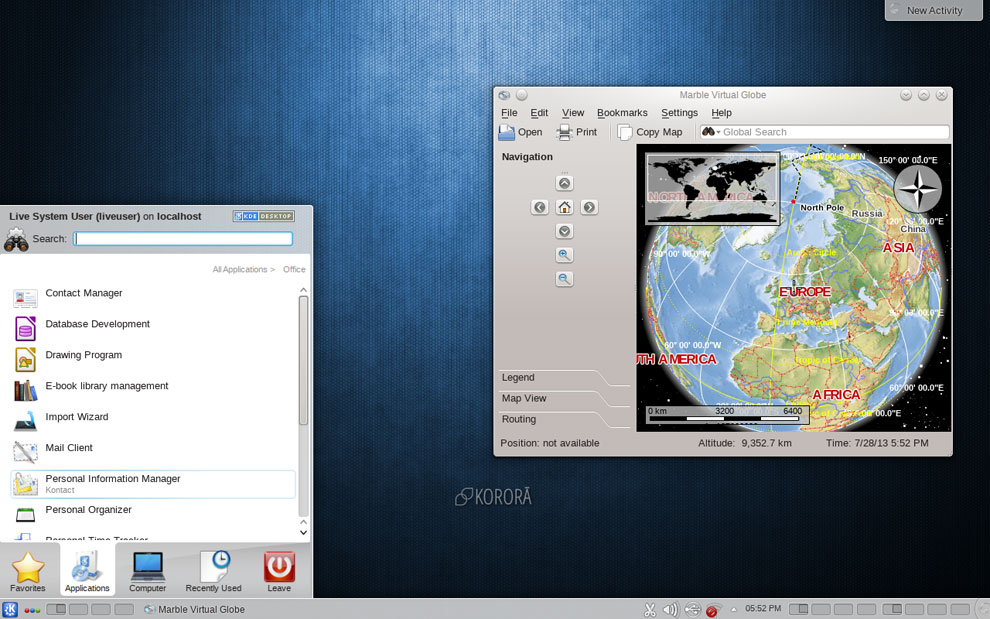
Task: Open the Bookmarks menu
Action: 622,112
